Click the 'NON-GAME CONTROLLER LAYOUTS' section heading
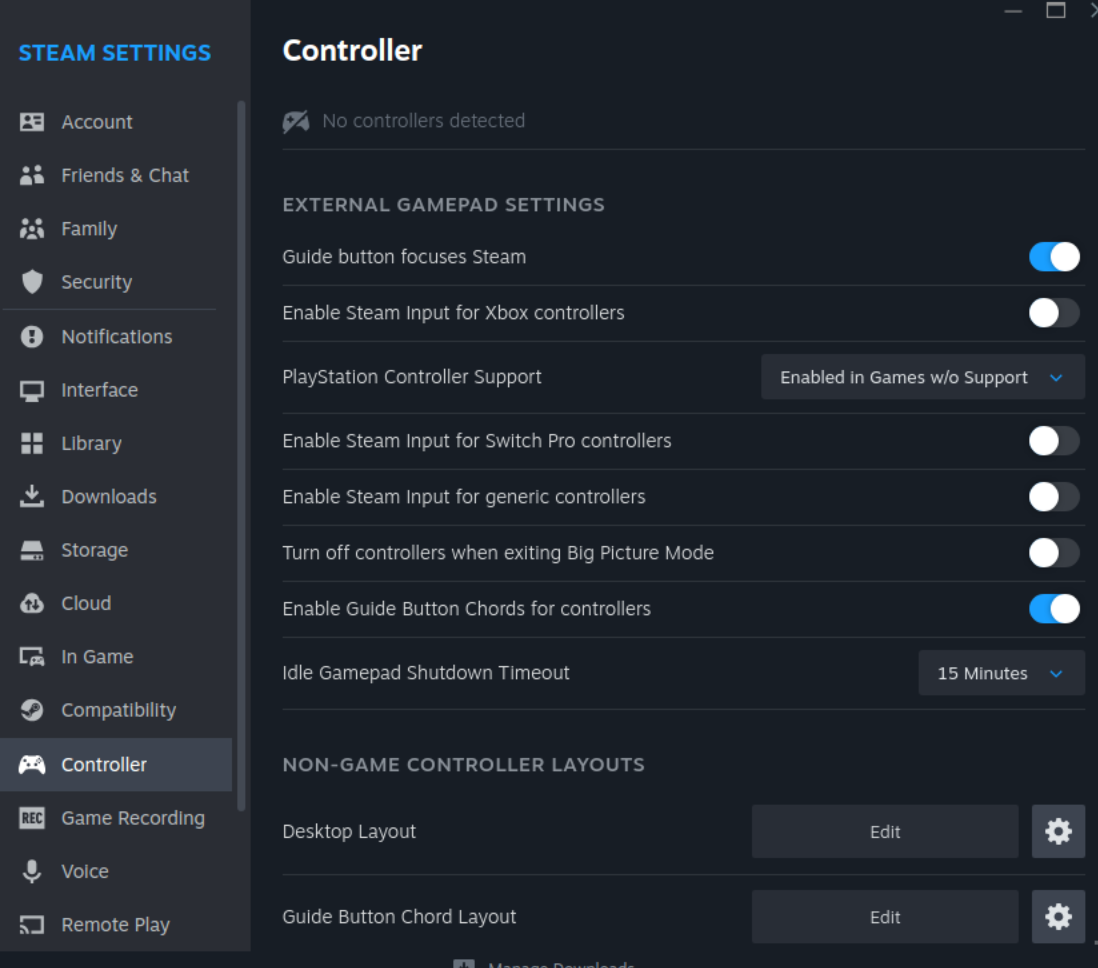Image resolution: width=1098 pixels, height=968 pixels. (x=464, y=764)
